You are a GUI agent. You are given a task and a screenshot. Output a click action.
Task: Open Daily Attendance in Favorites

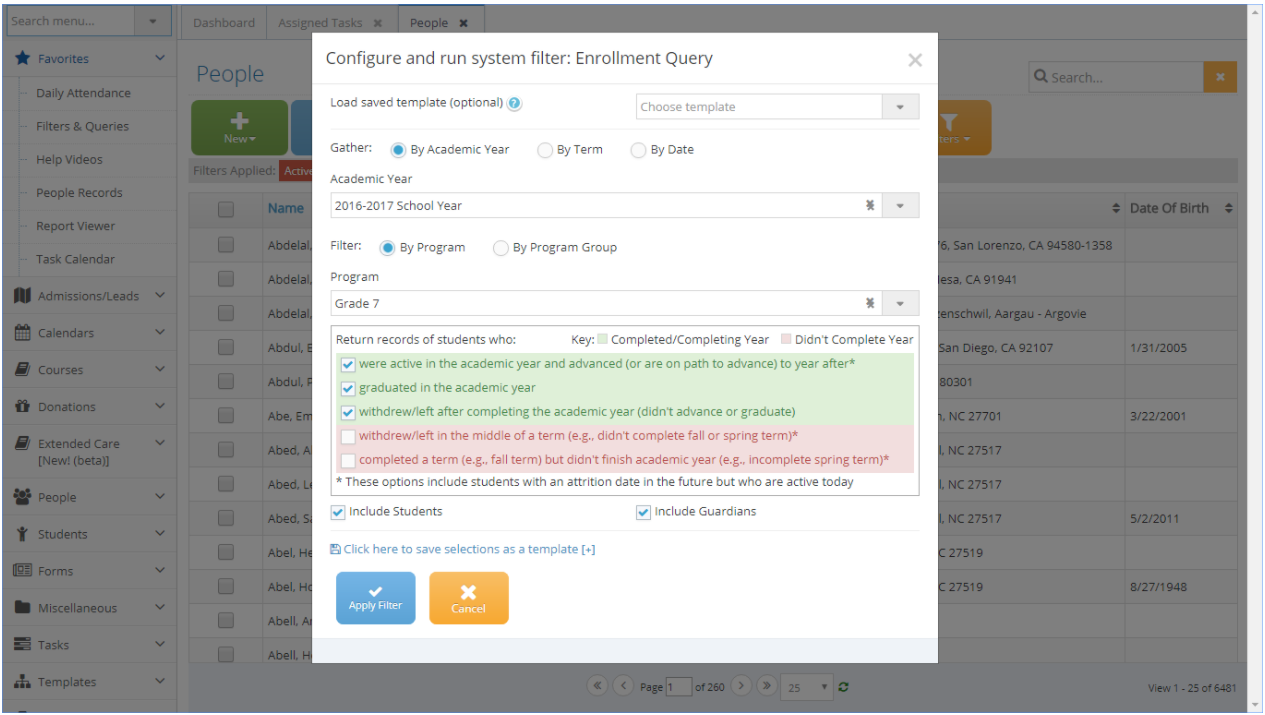(83, 93)
